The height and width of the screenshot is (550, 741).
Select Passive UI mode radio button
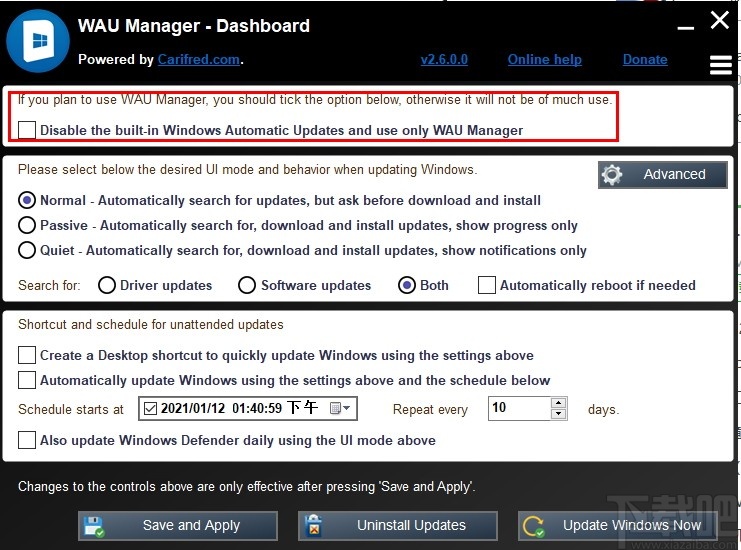(x=27, y=225)
